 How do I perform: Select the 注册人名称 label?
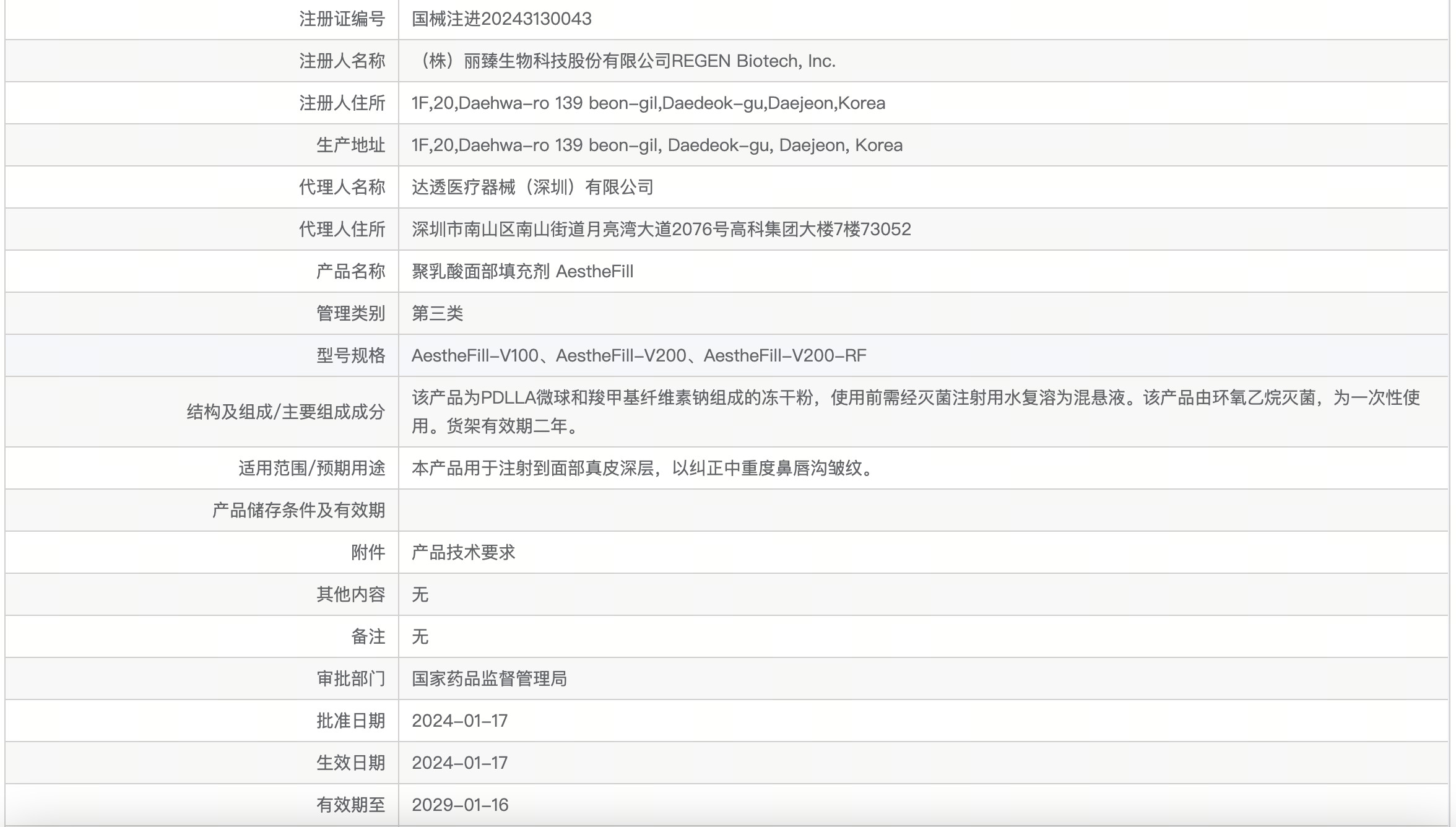pos(342,61)
